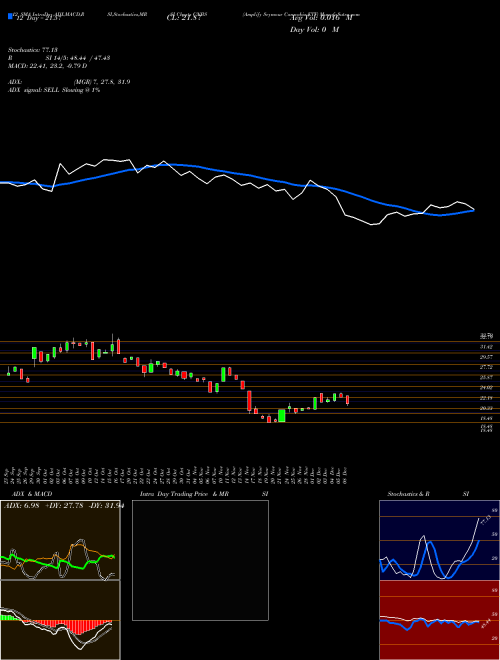Click the 'MACD: 22.41, 23.2, -0.79 D' line
Viewport: 500px width, 660px height.
click(48, 66)
